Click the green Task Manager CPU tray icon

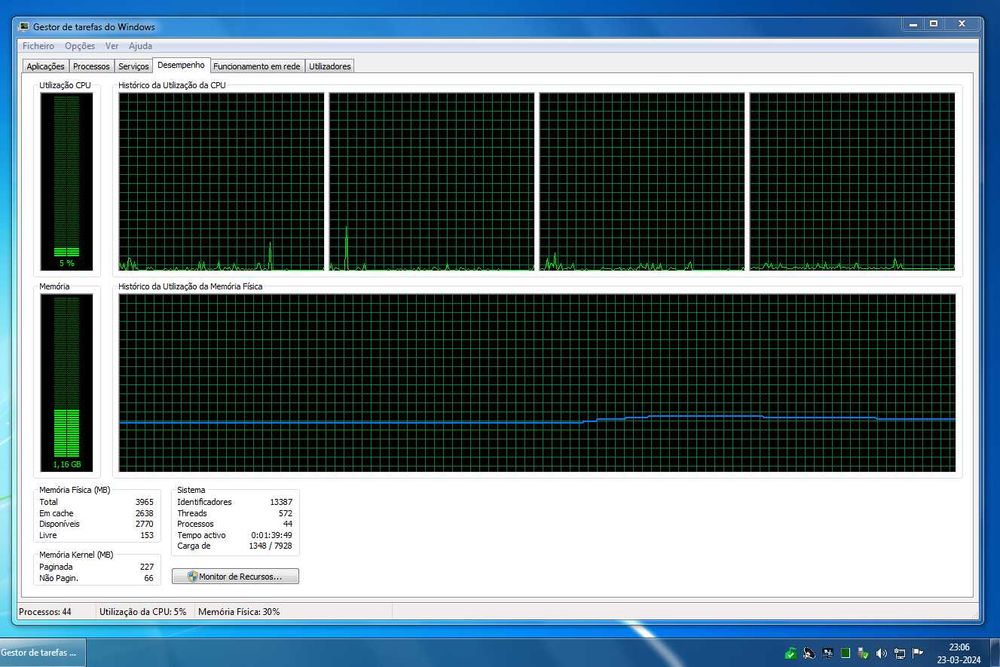[846, 653]
